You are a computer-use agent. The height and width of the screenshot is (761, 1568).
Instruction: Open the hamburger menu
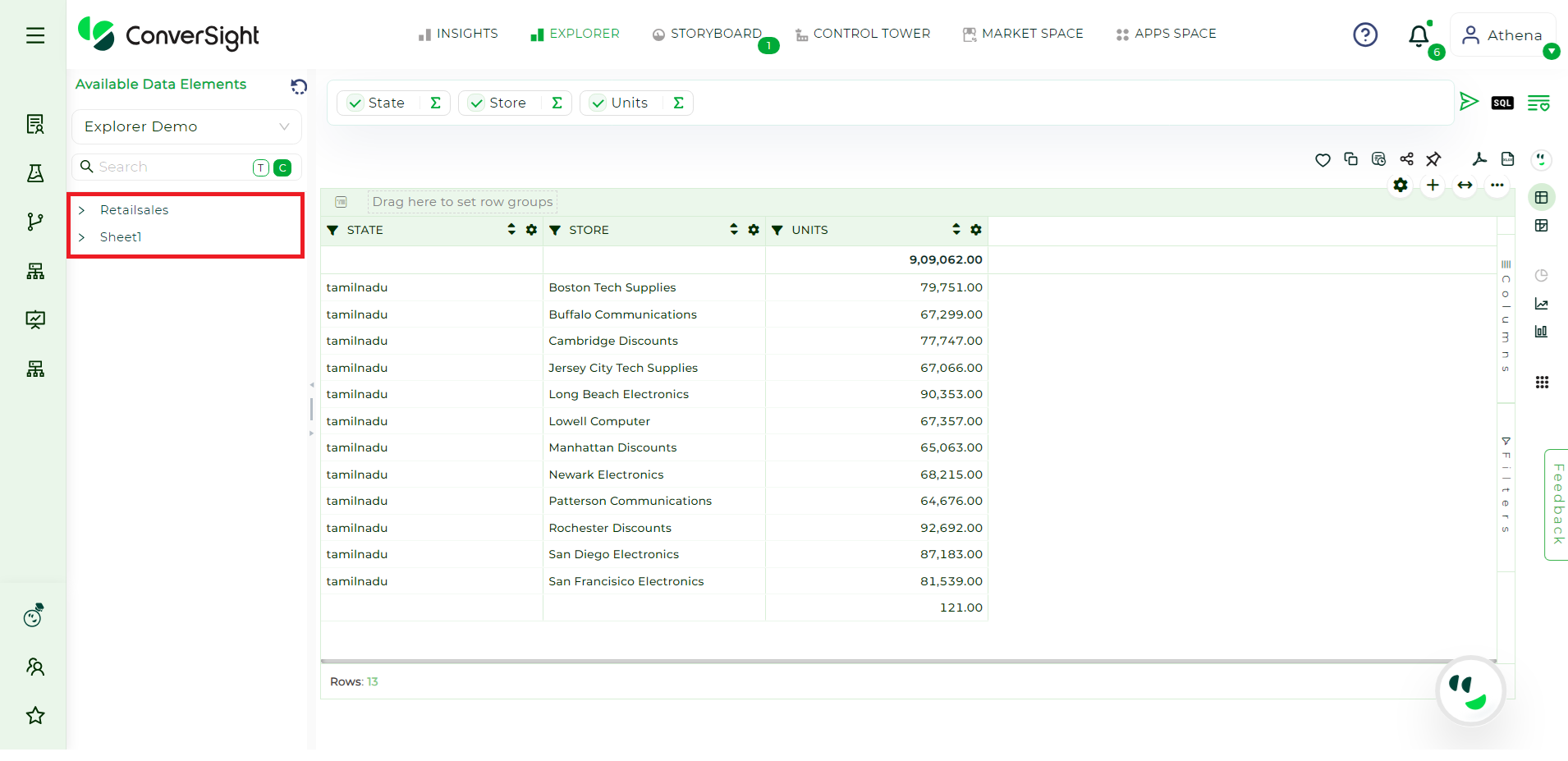click(x=35, y=35)
